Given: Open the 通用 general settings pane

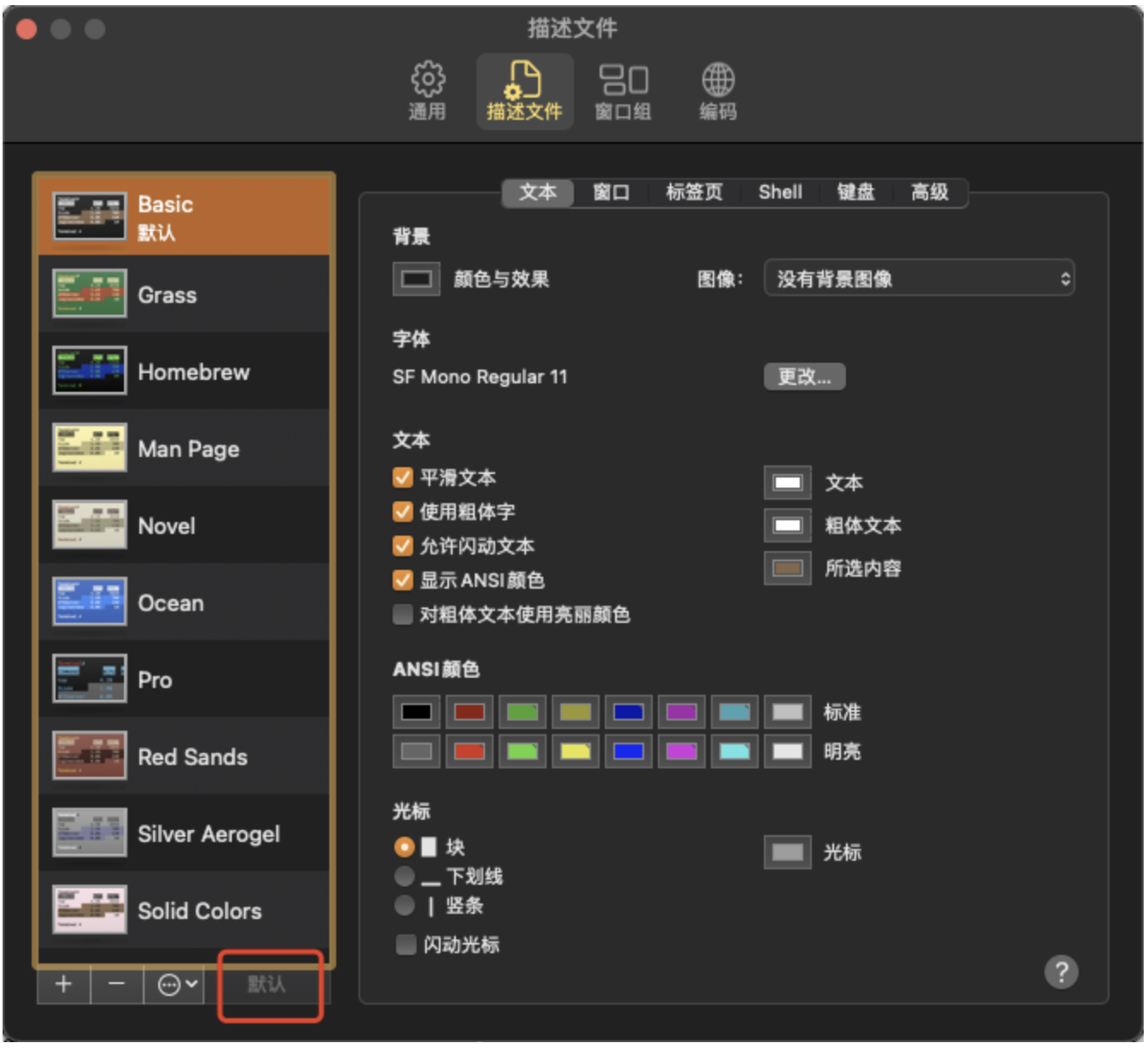Looking at the screenshot, I should coord(427,91).
